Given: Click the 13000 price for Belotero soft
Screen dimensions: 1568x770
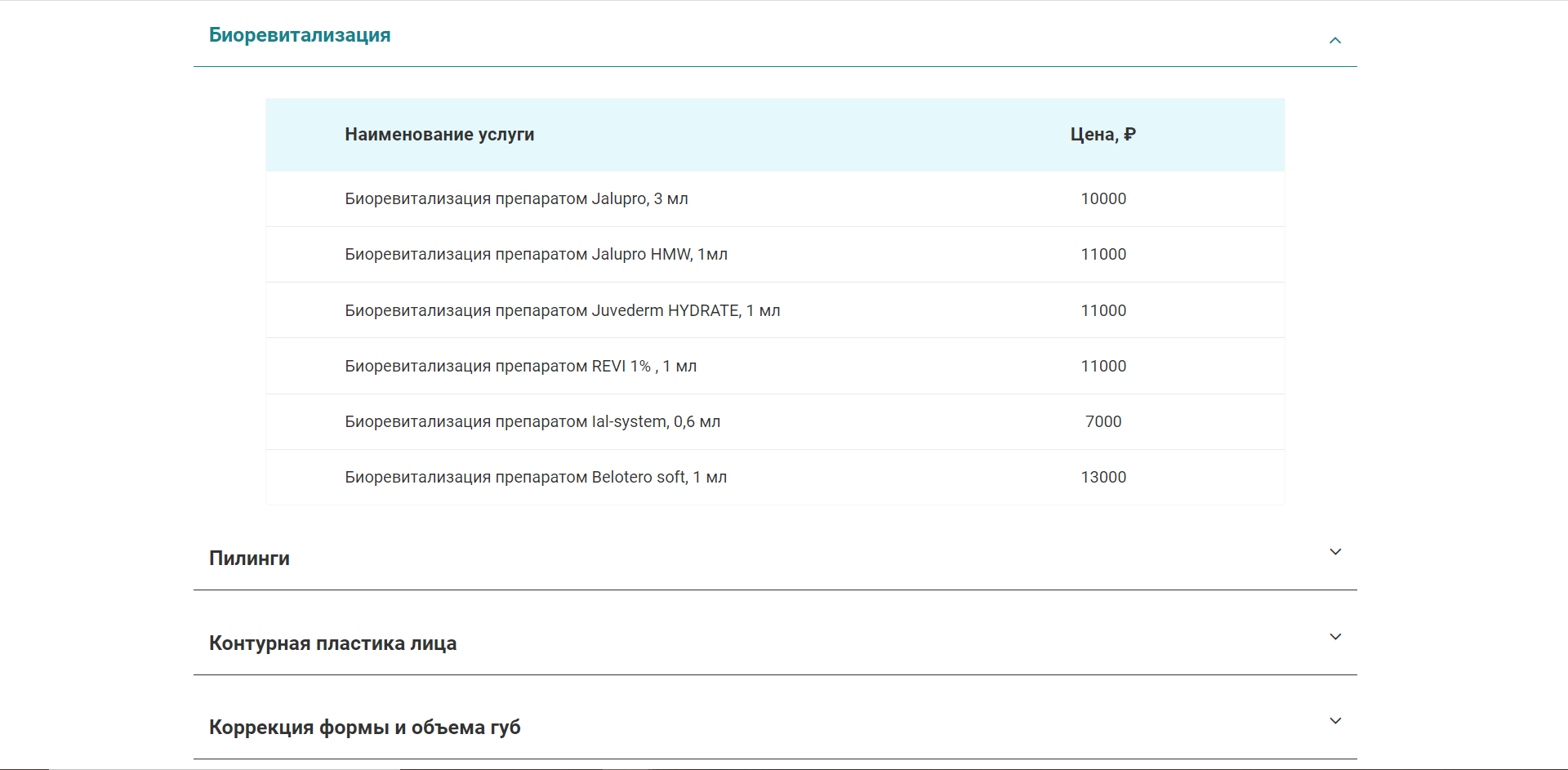Looking at the screenshot, I should (1102, 478).
